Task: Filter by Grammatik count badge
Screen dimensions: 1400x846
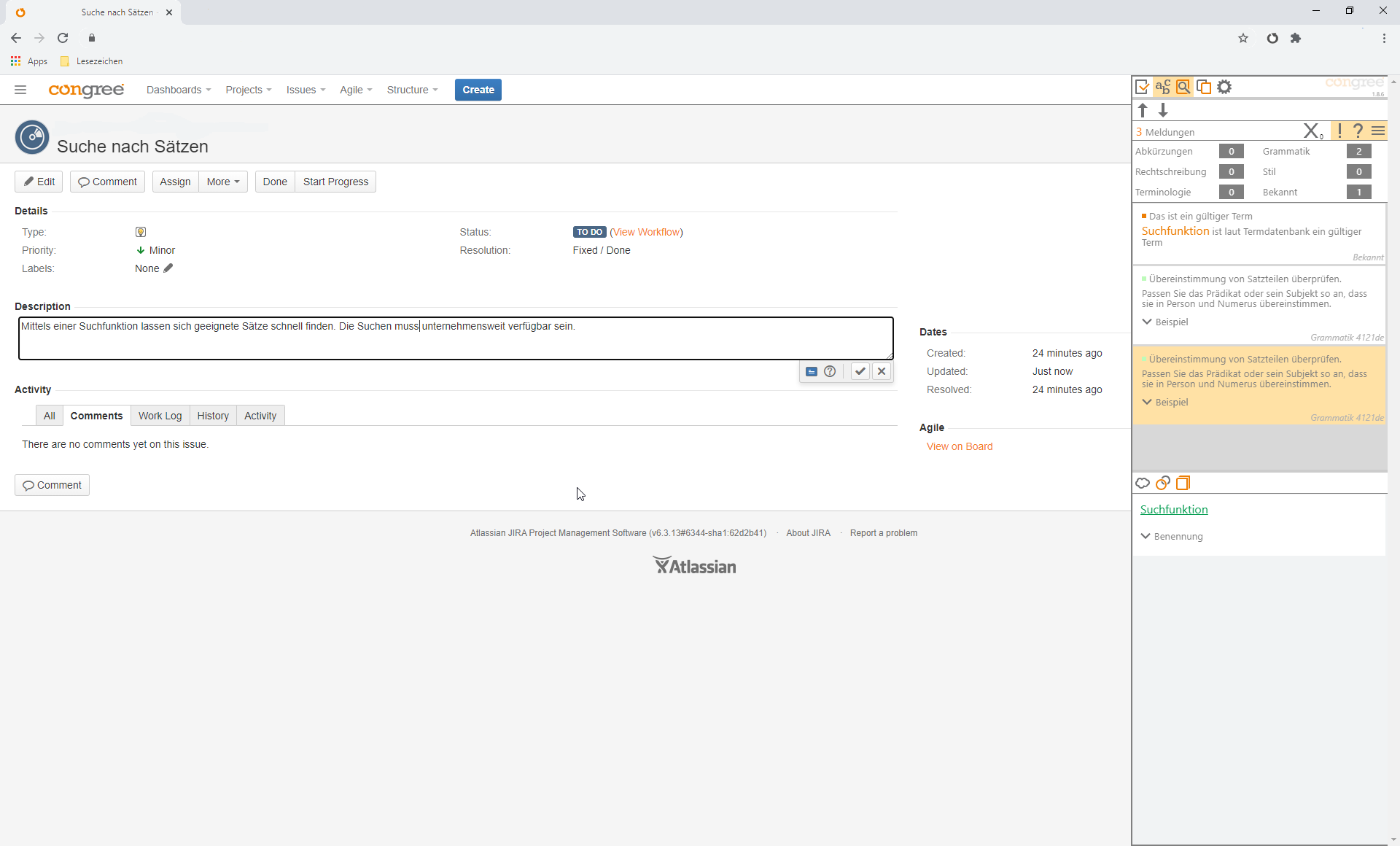Action: [1358, 152]
